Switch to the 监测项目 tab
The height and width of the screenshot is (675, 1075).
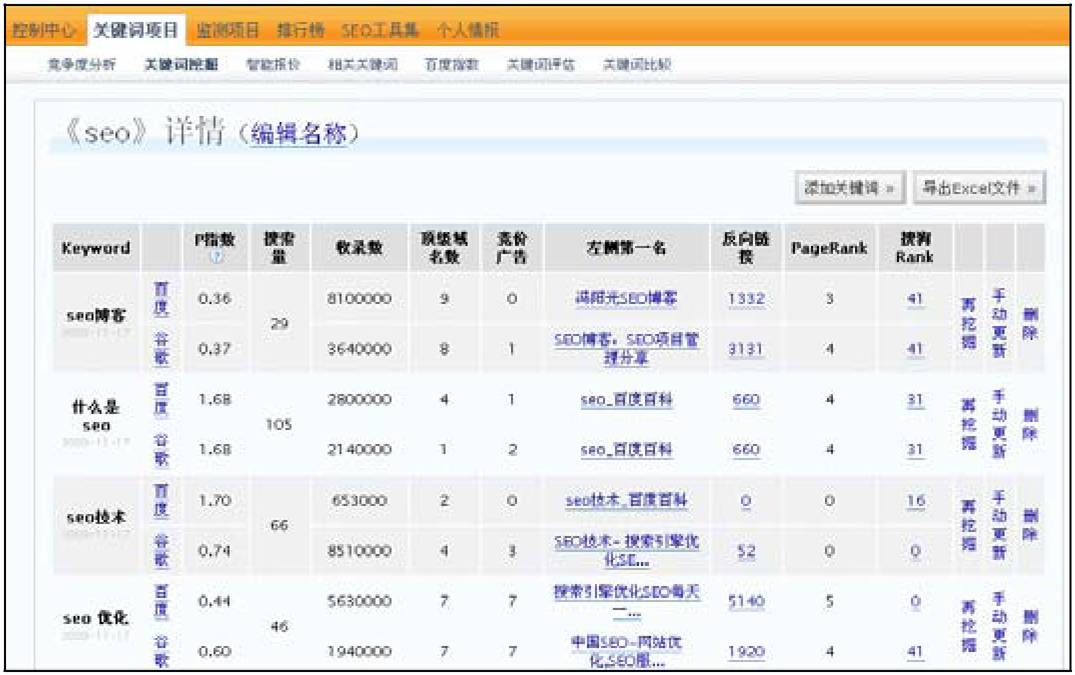(x=228, y=30)
